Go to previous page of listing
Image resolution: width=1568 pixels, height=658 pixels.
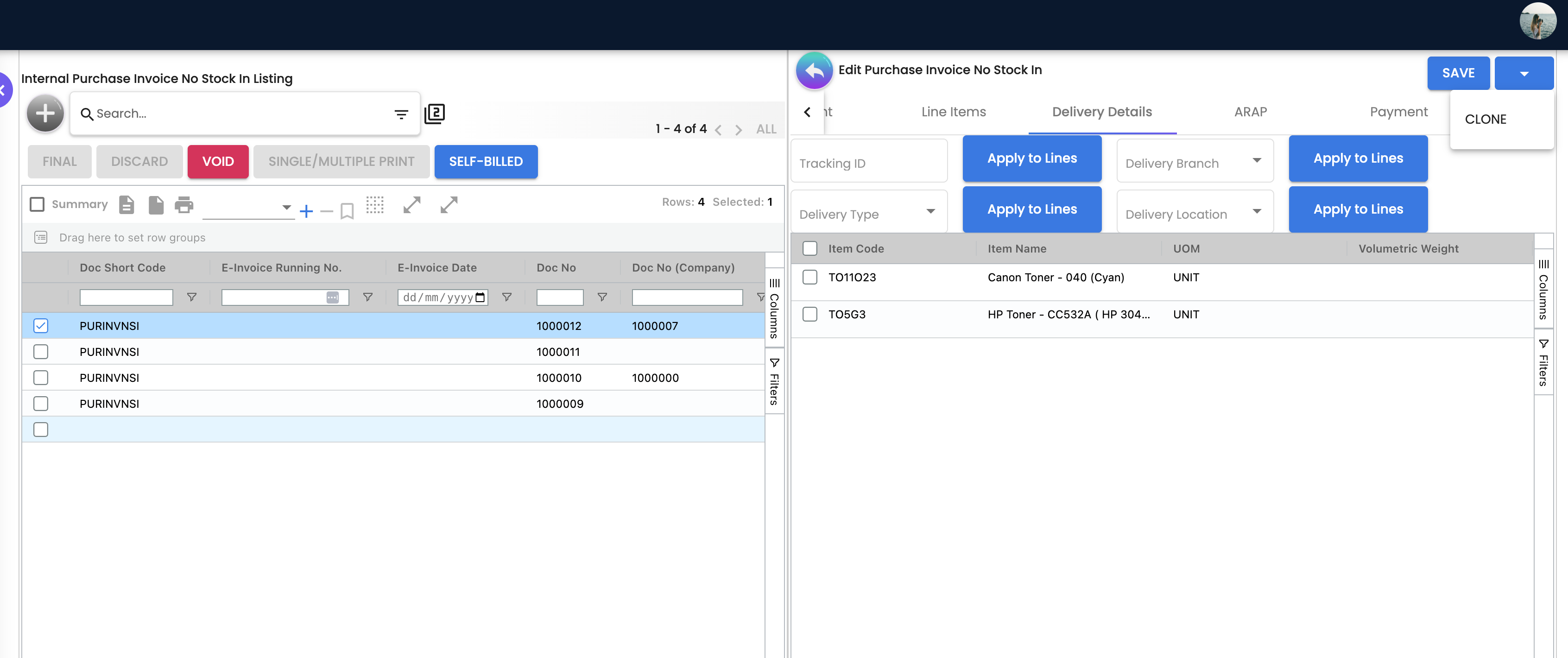718,130
